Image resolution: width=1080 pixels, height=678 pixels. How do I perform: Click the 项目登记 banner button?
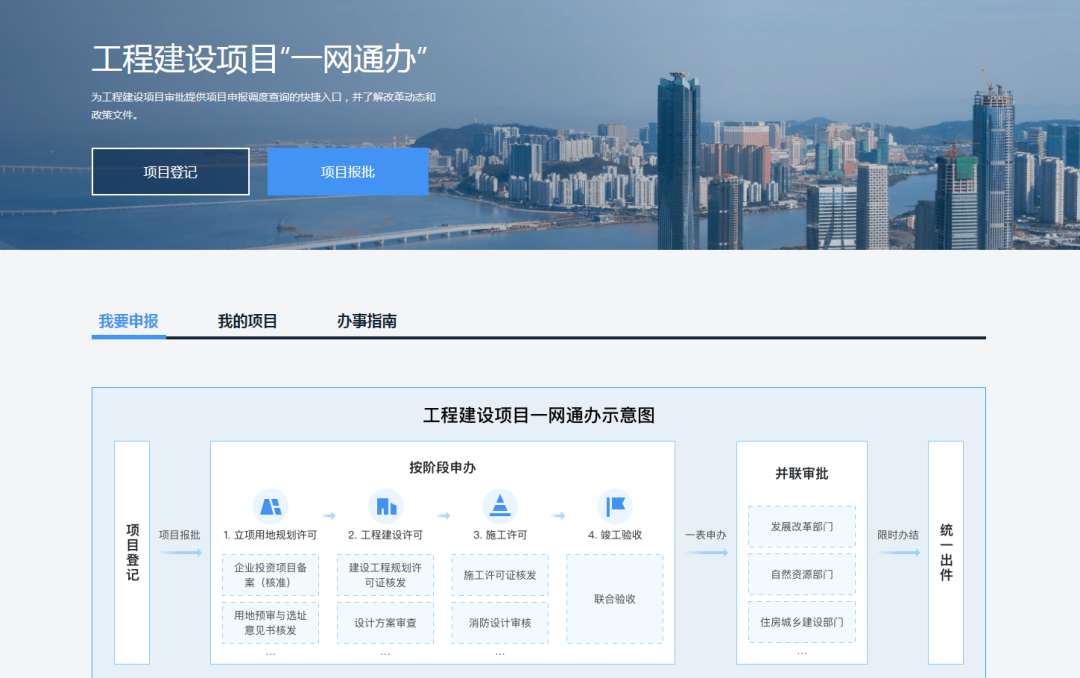(171, 172)
